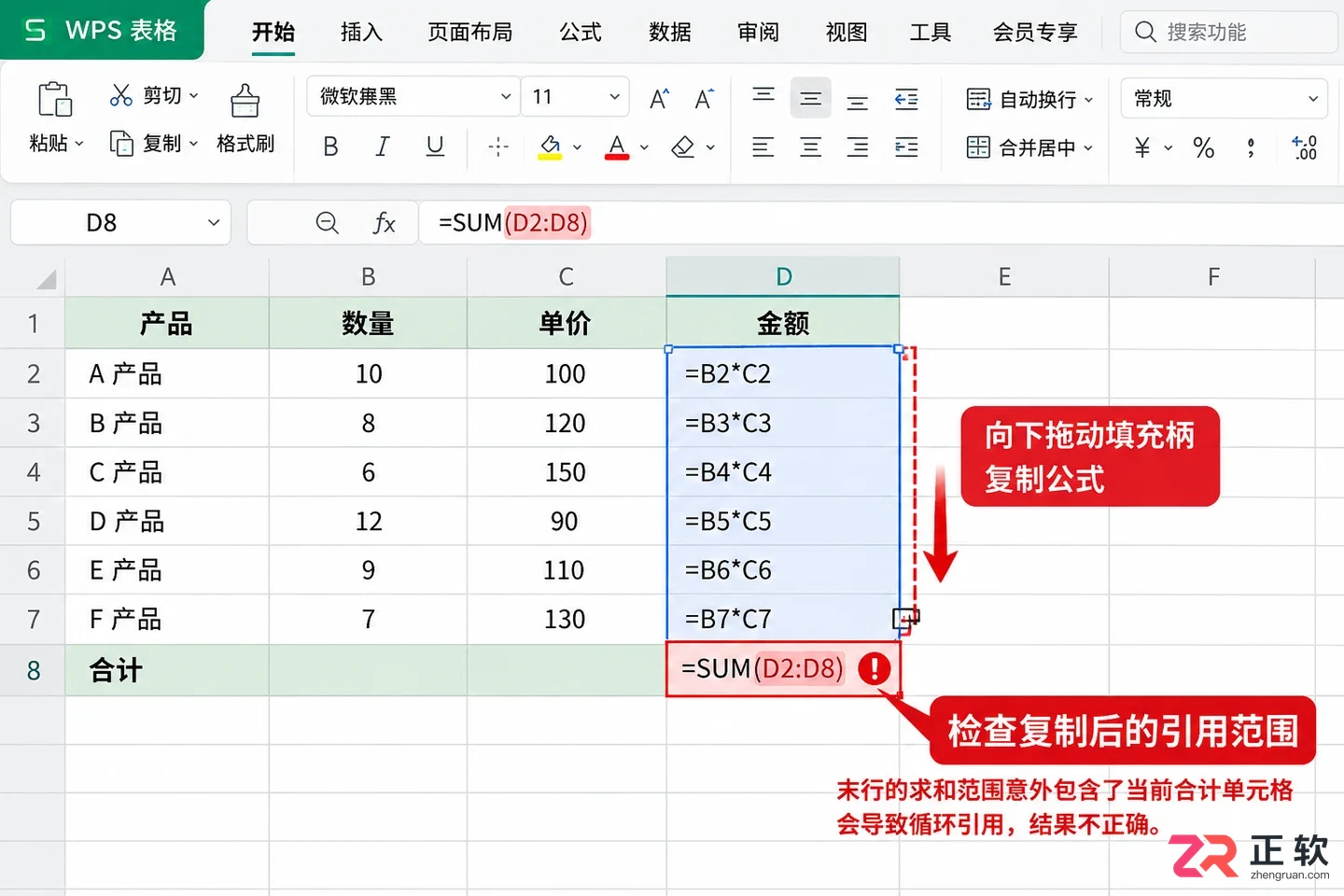Go to the 数据 tab
Image resolution: width=1344 pixels, height=896 pixels.
670,33
